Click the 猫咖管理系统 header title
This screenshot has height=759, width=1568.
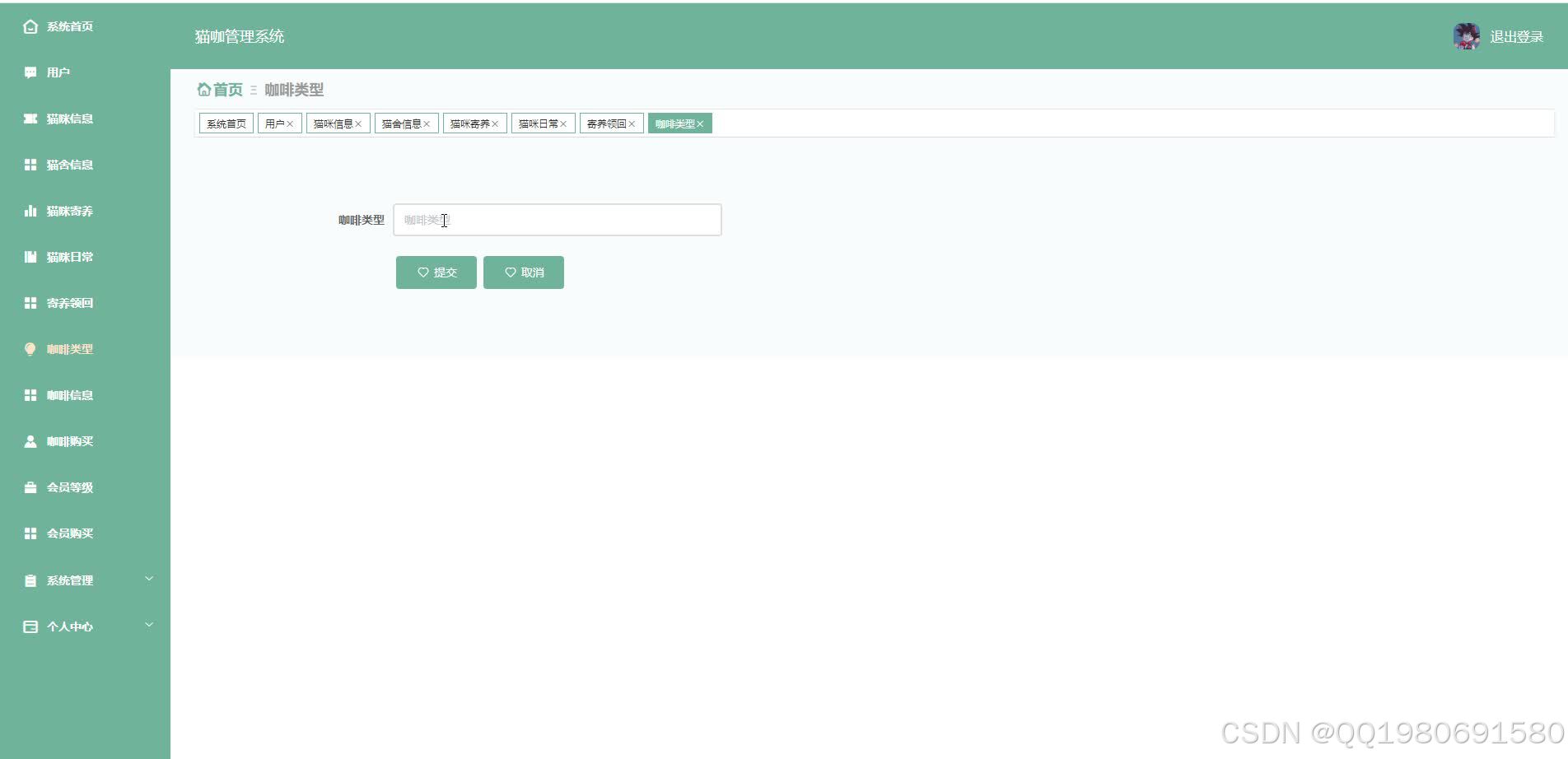(240, 36)
